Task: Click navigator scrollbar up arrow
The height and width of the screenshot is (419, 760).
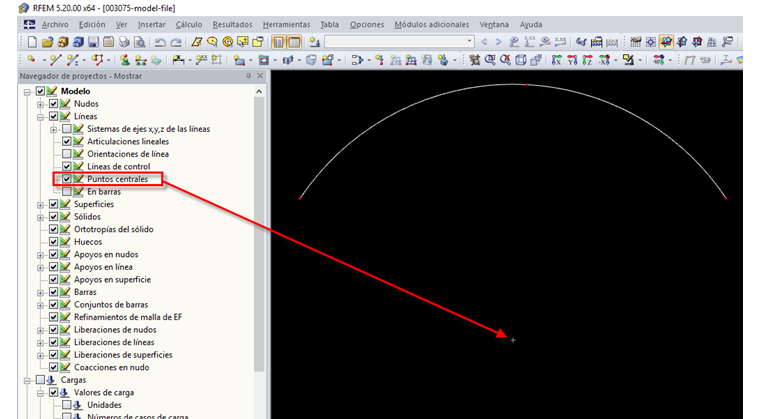Action: click(x=259, y=91)
